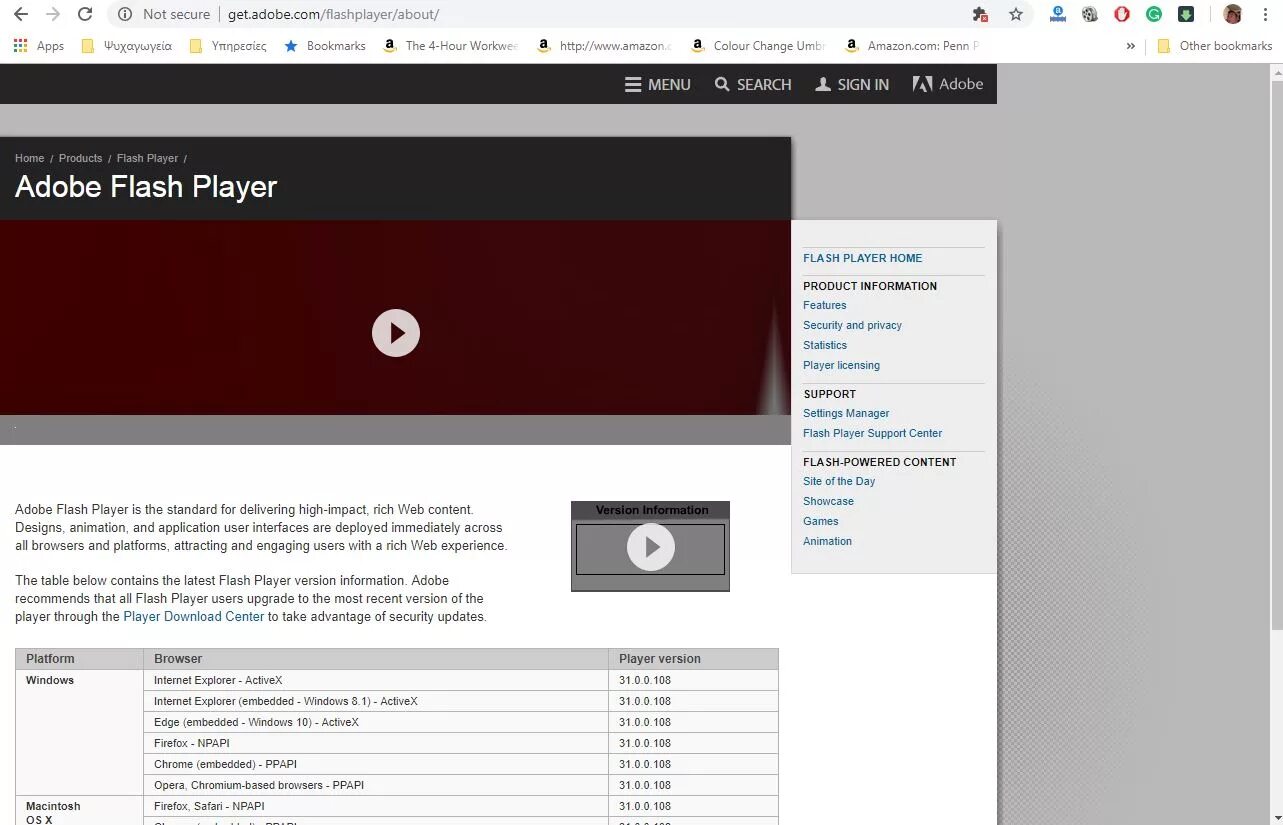Click the blocked plugin icon in address bar

pyautogui.click(x=980, y=14)
